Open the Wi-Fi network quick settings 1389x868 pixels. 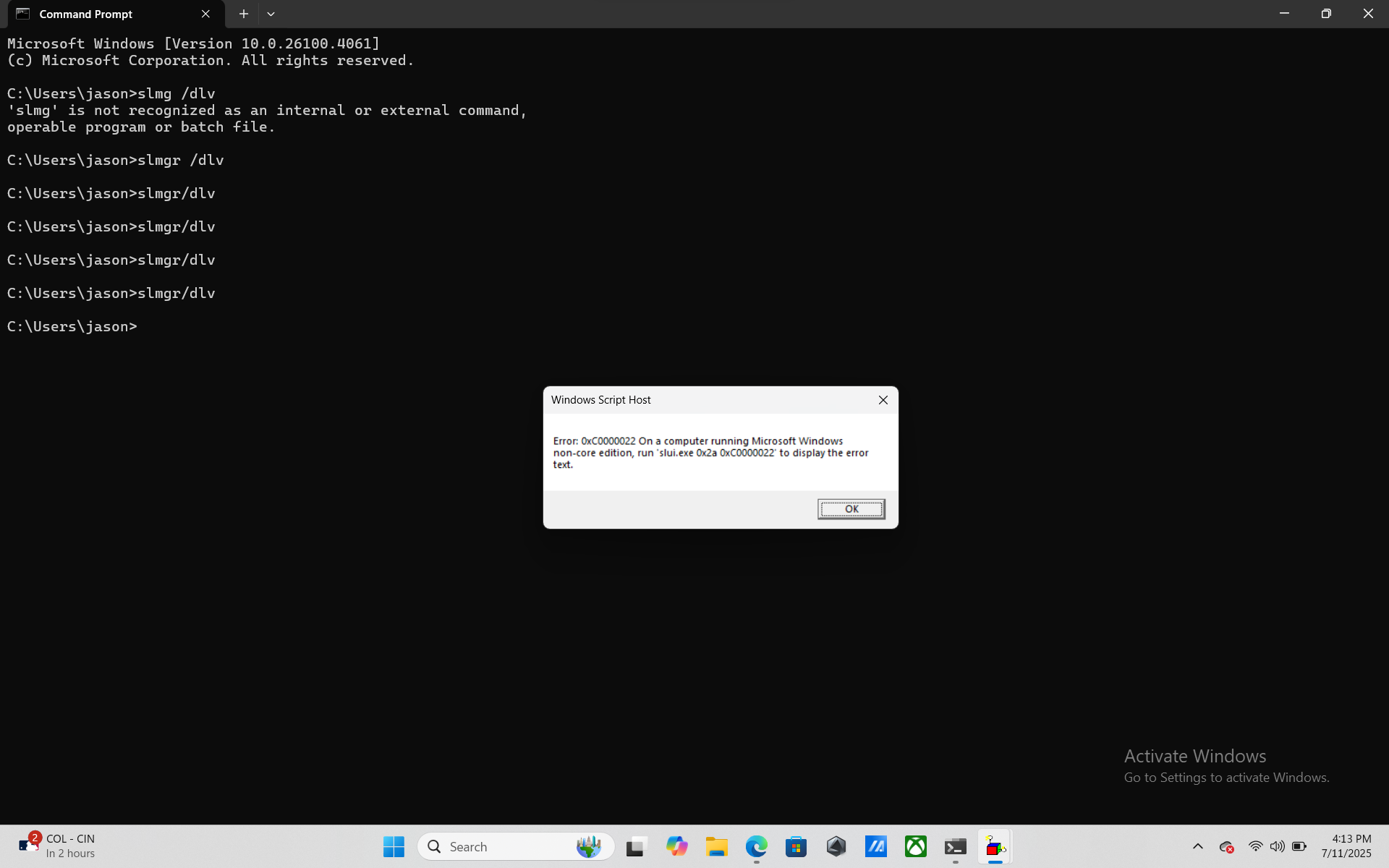point(1255,846)
